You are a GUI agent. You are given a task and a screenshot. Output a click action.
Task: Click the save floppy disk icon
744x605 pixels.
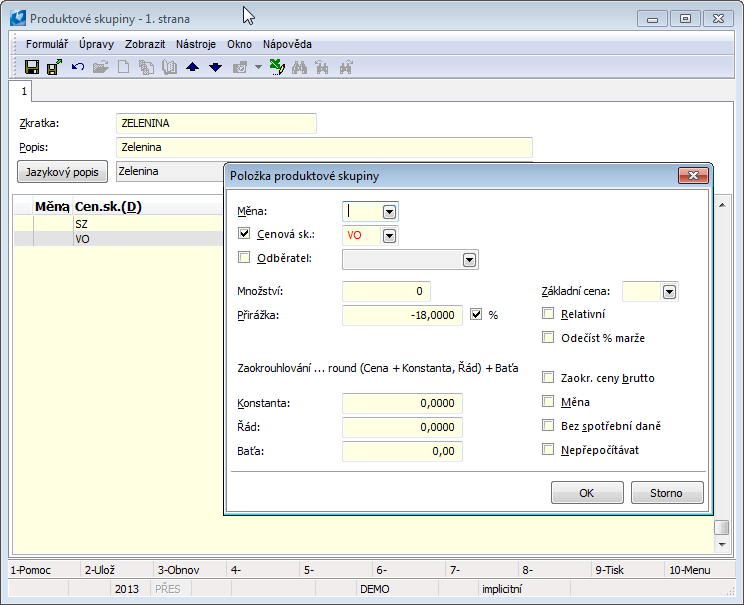[x=32, y=67]
